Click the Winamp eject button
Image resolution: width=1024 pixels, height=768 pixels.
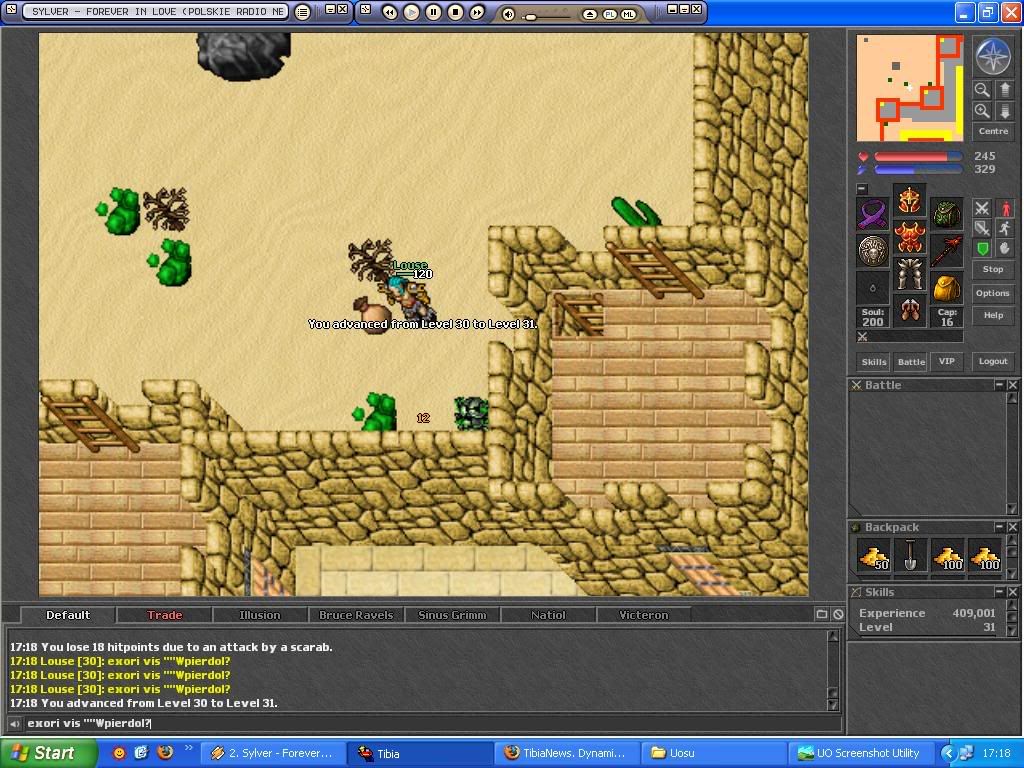coord(589,14)
